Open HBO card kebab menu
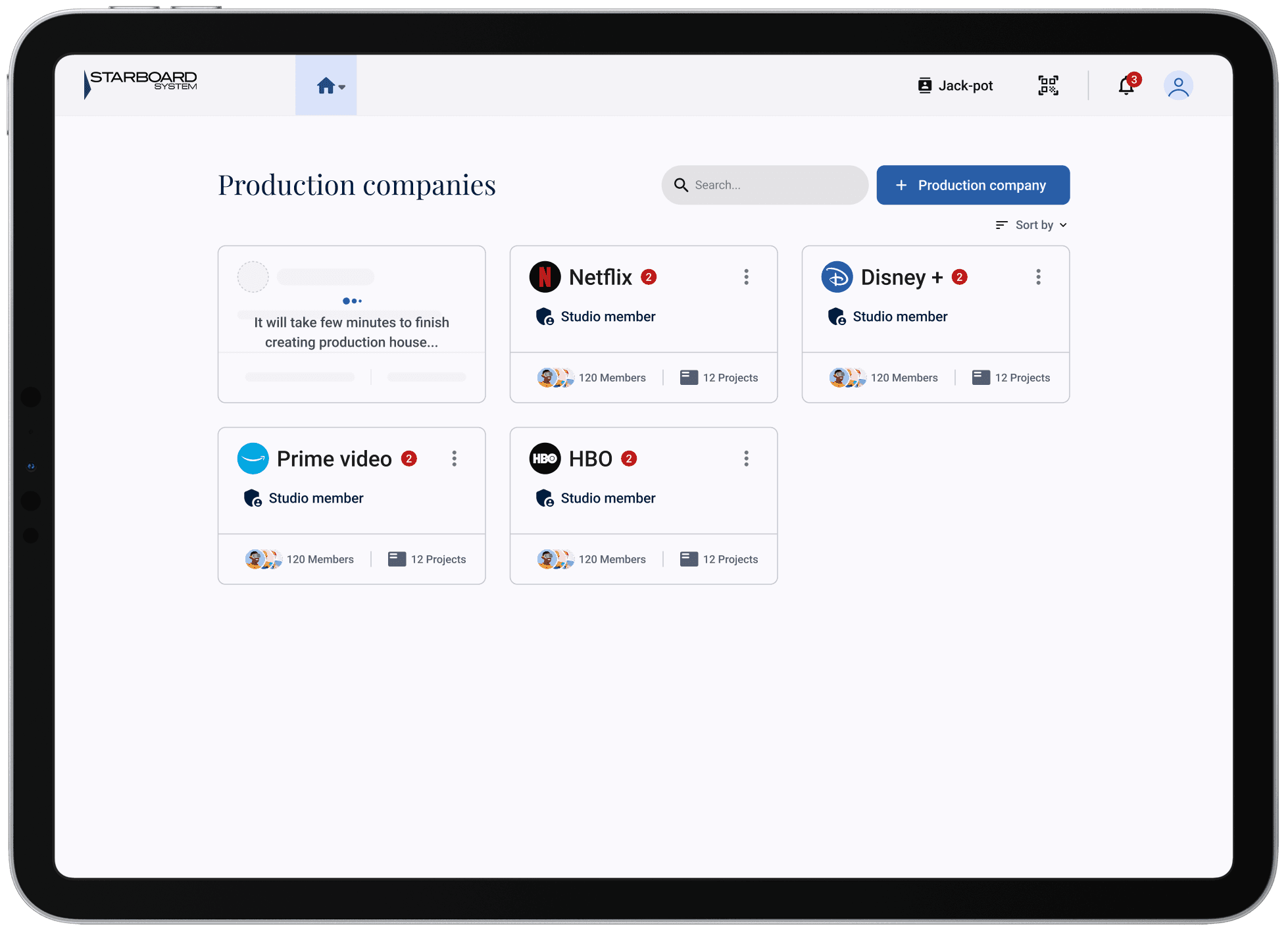 coord(746,459)
